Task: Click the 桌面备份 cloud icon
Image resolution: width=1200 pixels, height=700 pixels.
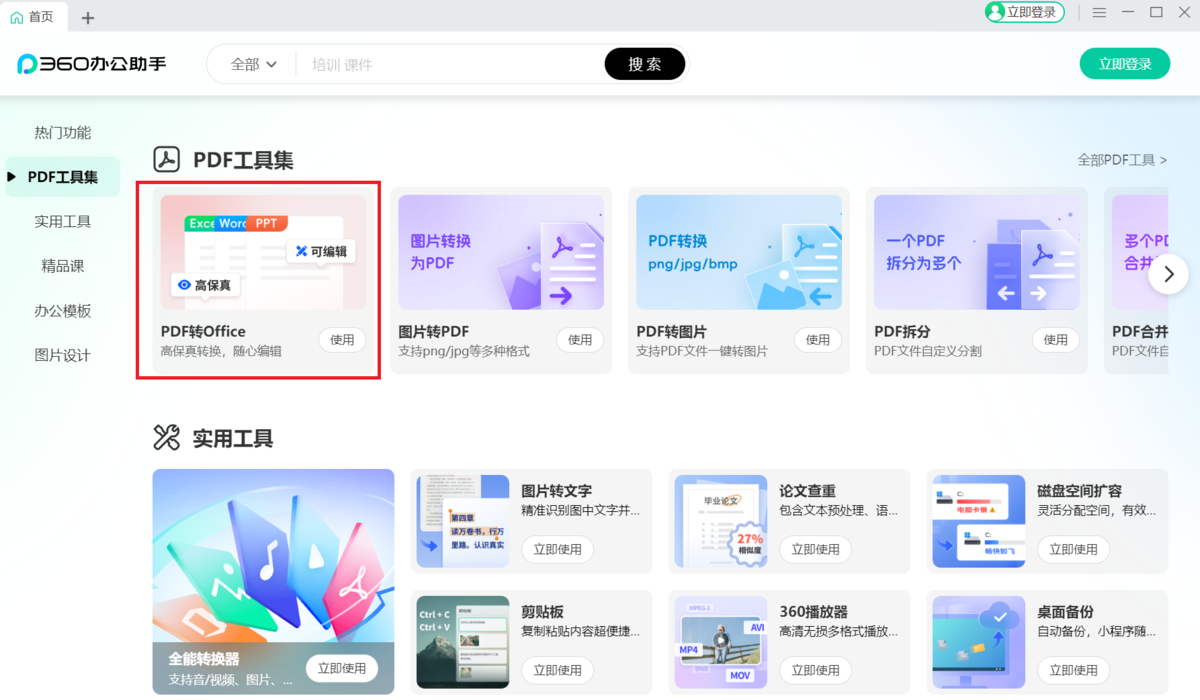Action: coord(978,641)
